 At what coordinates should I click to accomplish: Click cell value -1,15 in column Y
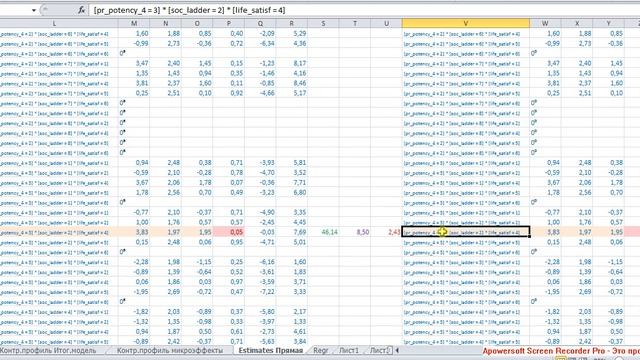coord(615,262)
